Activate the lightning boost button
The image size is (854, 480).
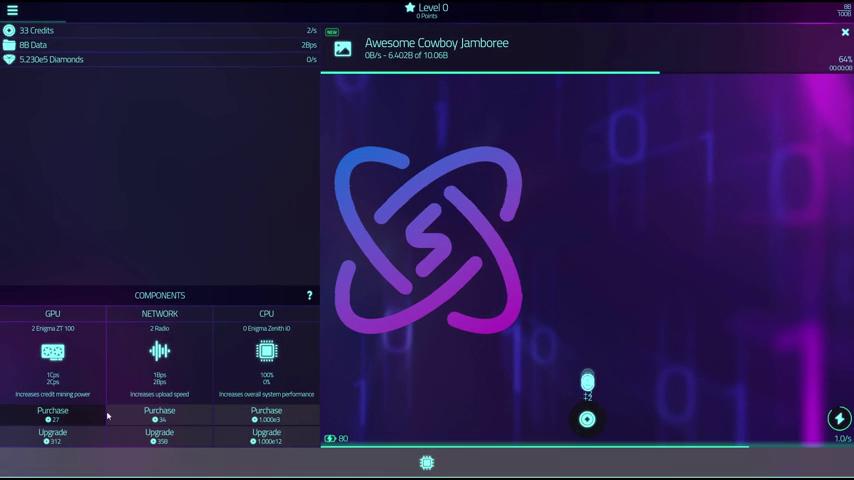(839, 418)
